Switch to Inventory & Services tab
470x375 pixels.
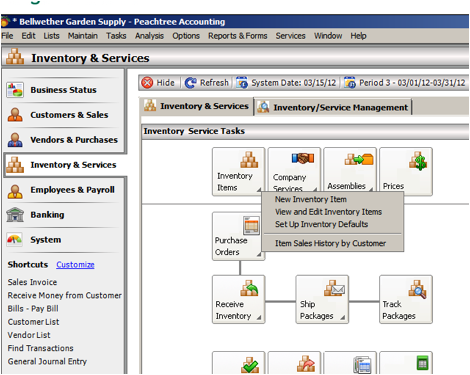point(197,106)
